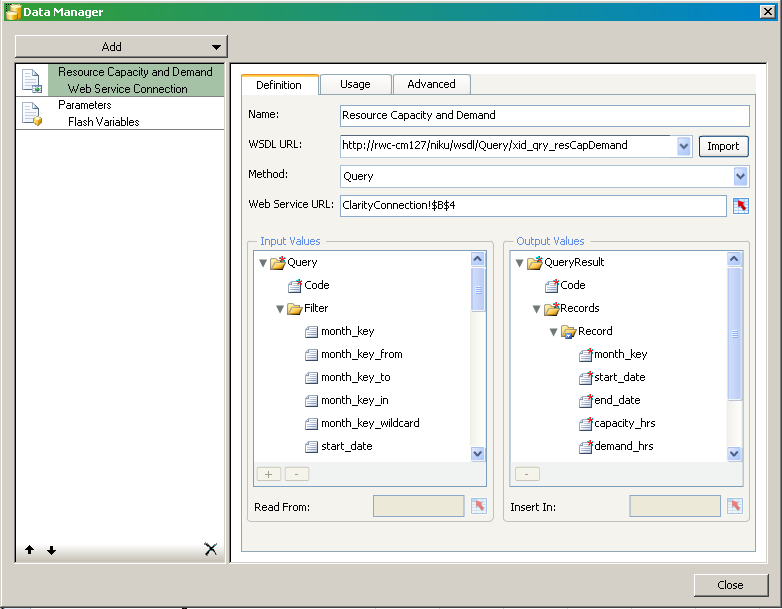Viewport: 782px width, 609px height.
Task: Collapse the Query folder in Input Values
Action: tap(263, 263)
